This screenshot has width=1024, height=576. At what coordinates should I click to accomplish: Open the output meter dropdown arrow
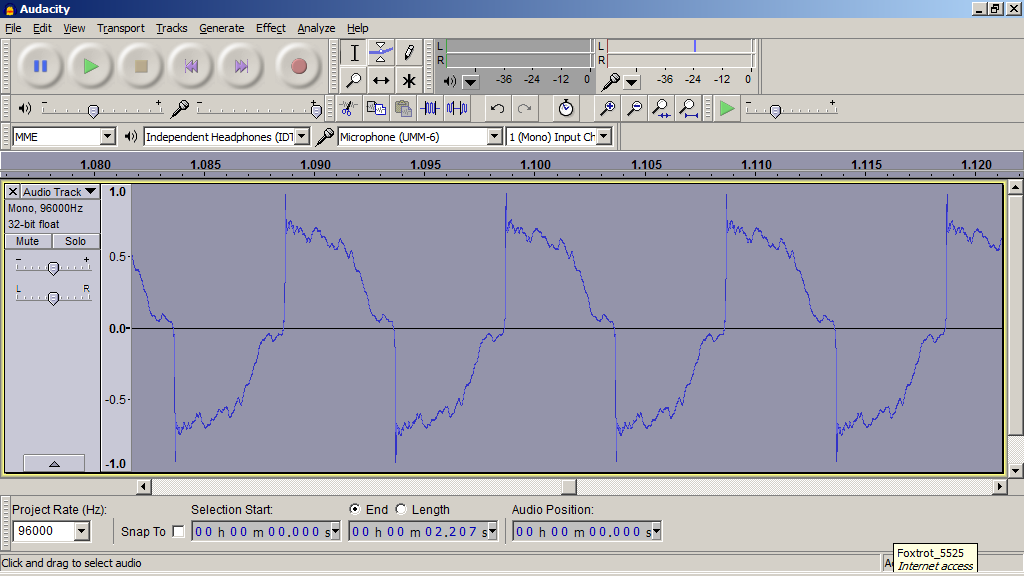pos(470,82)
